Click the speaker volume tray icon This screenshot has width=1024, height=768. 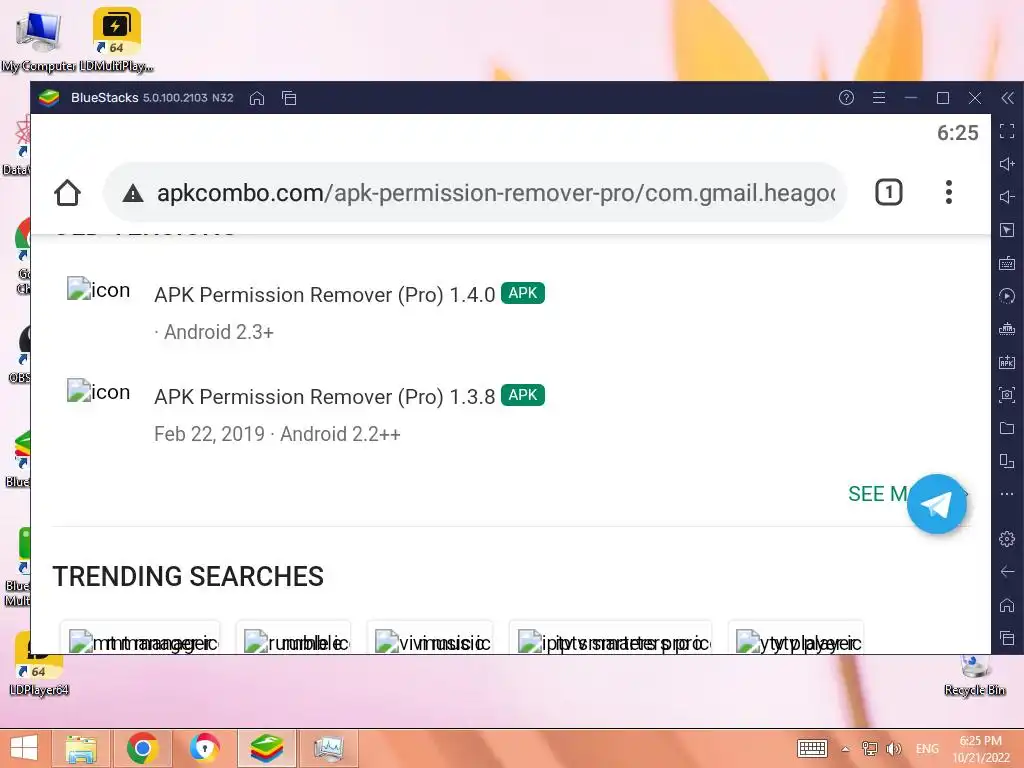893,748
